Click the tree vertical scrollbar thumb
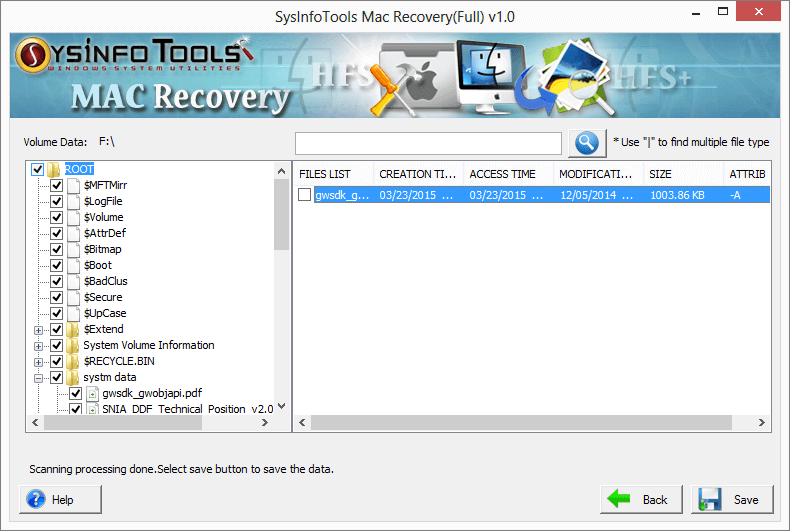 [282, 214]
